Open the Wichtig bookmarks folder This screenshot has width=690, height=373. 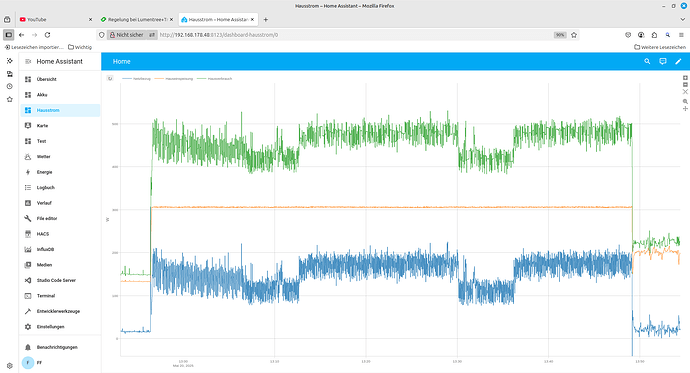point(80,47)
